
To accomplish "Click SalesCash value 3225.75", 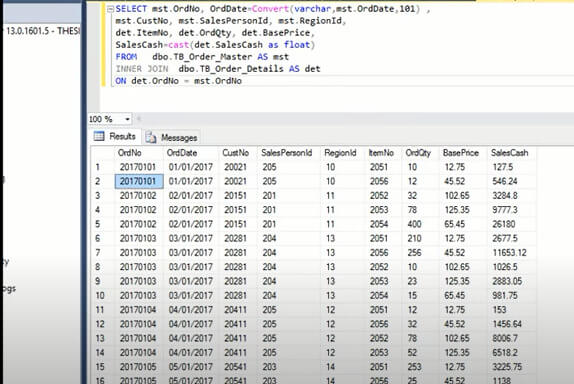I will coord(507,367).
